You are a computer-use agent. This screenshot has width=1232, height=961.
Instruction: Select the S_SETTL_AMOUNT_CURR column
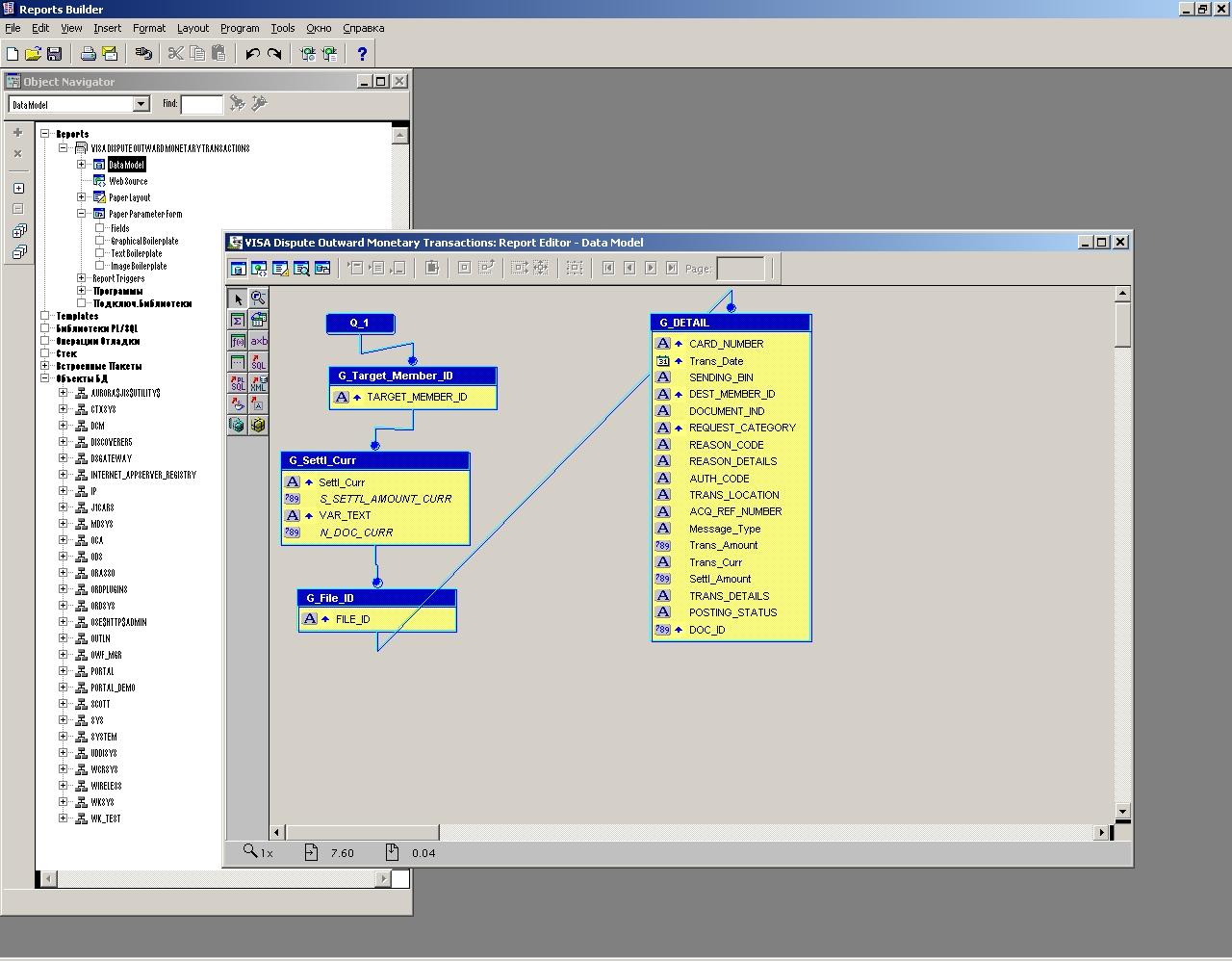pos(385,499)
